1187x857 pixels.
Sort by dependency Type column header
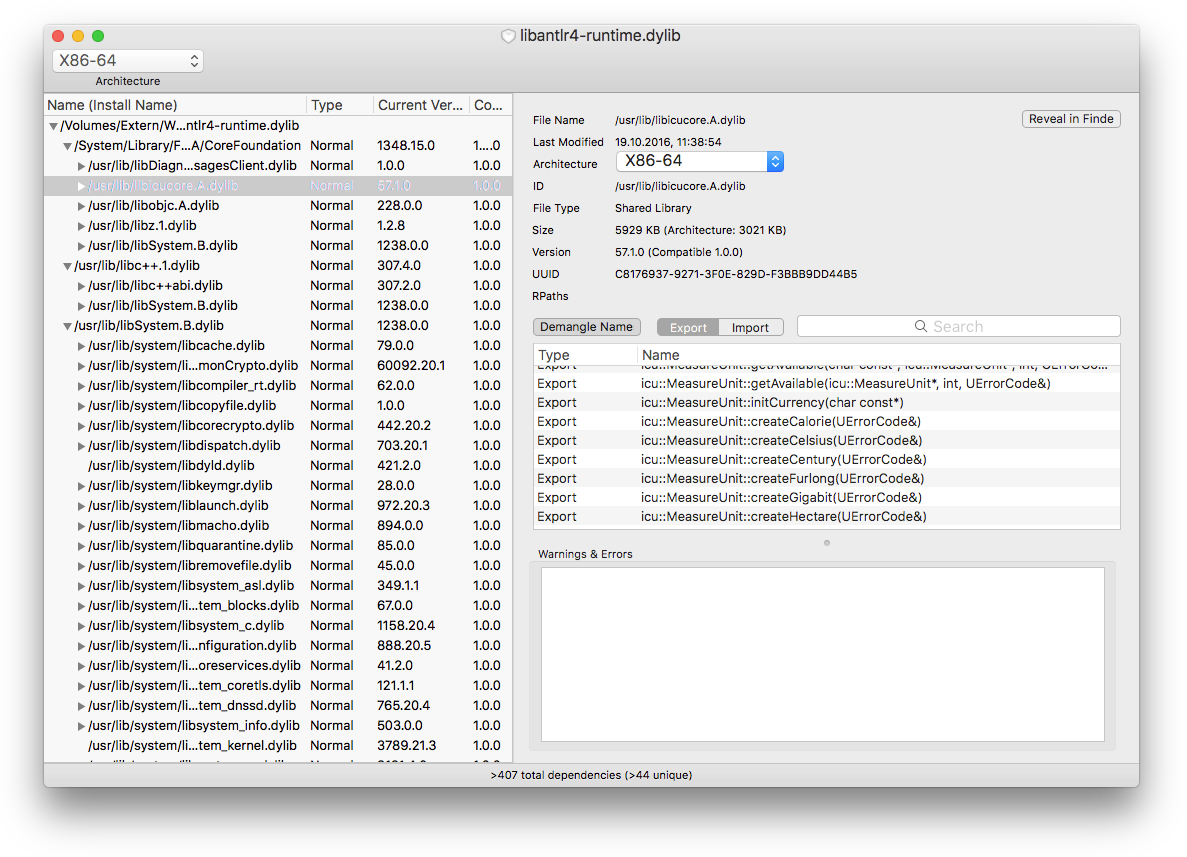[x=339, y=105]
